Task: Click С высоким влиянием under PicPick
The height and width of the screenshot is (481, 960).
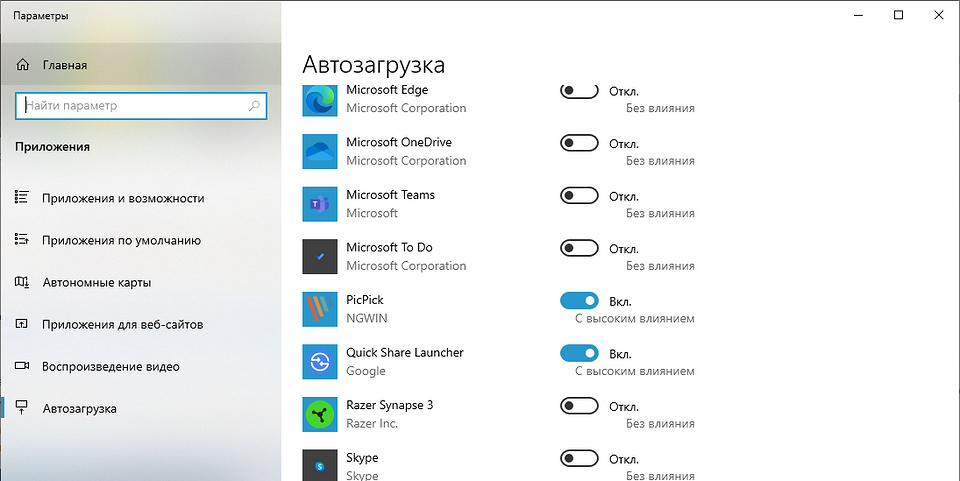Action: (x=635, y=319)
